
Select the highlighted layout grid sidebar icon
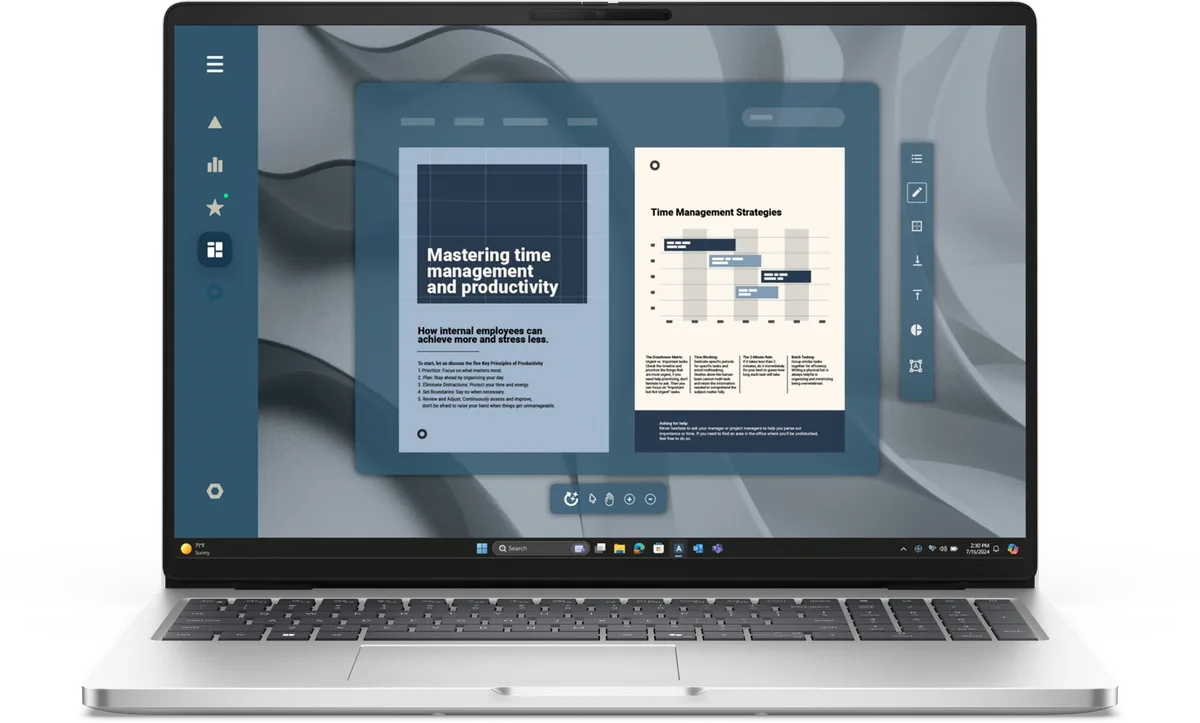click(x=215, y=250)
